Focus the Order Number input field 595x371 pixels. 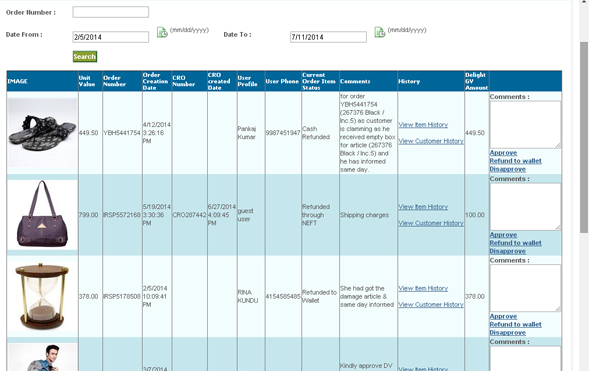[111, 12]
